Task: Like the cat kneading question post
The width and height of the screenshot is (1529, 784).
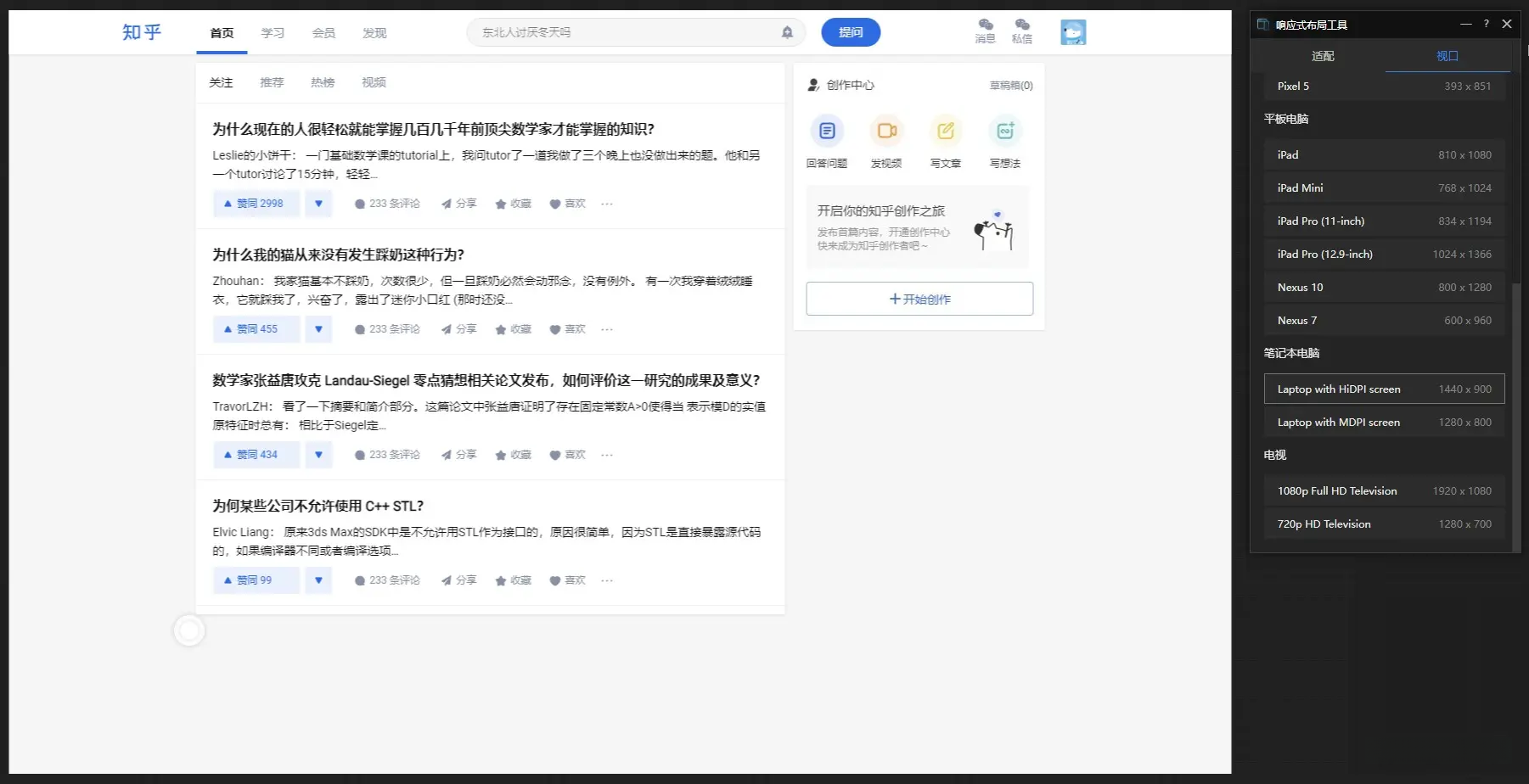Action: tap(567, 329)
